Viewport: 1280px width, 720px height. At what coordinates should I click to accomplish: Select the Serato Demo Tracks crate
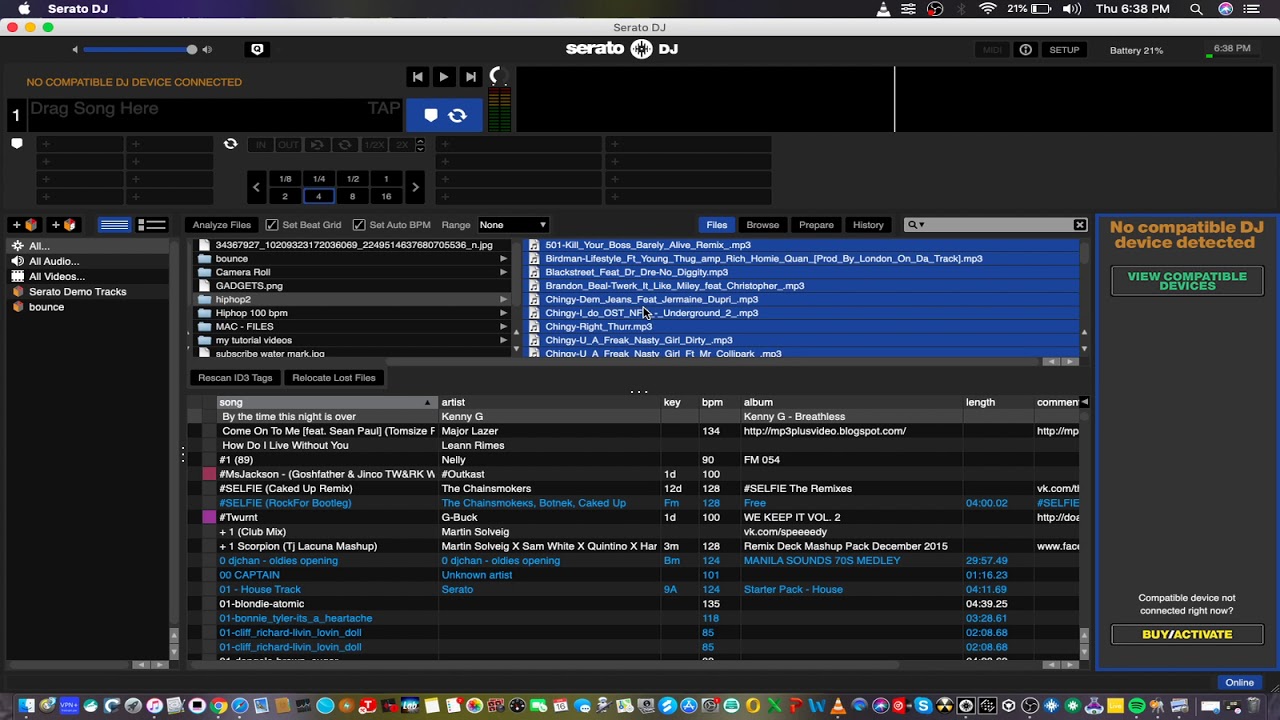77,292
